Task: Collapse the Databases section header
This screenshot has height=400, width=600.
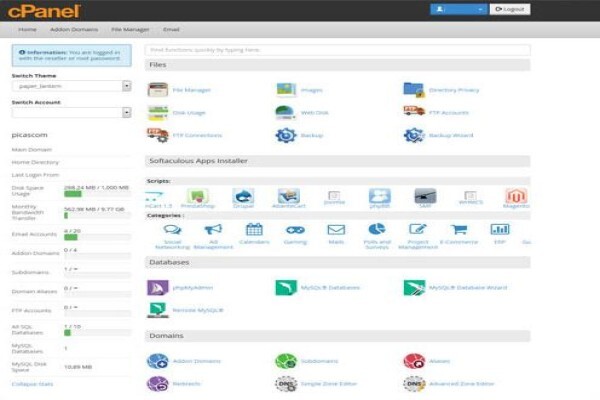Action: 338,262
